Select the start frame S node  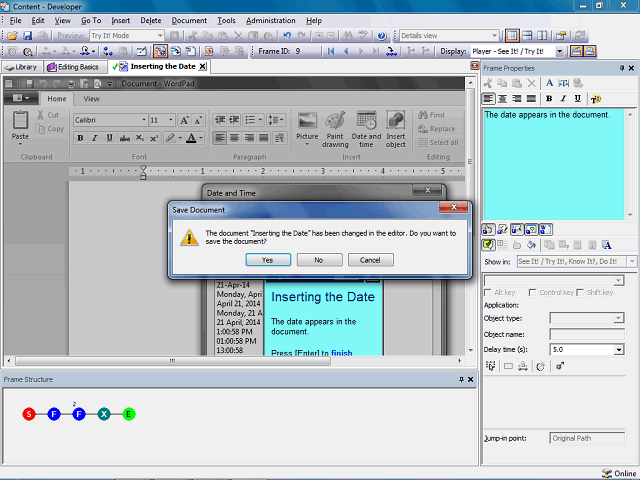click(29, 414)
